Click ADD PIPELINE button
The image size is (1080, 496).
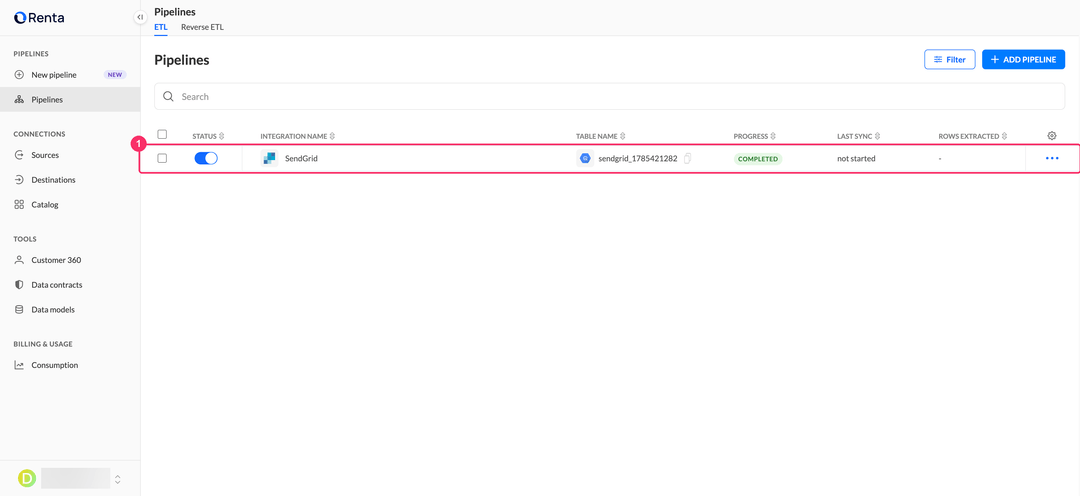(1024, 60)
